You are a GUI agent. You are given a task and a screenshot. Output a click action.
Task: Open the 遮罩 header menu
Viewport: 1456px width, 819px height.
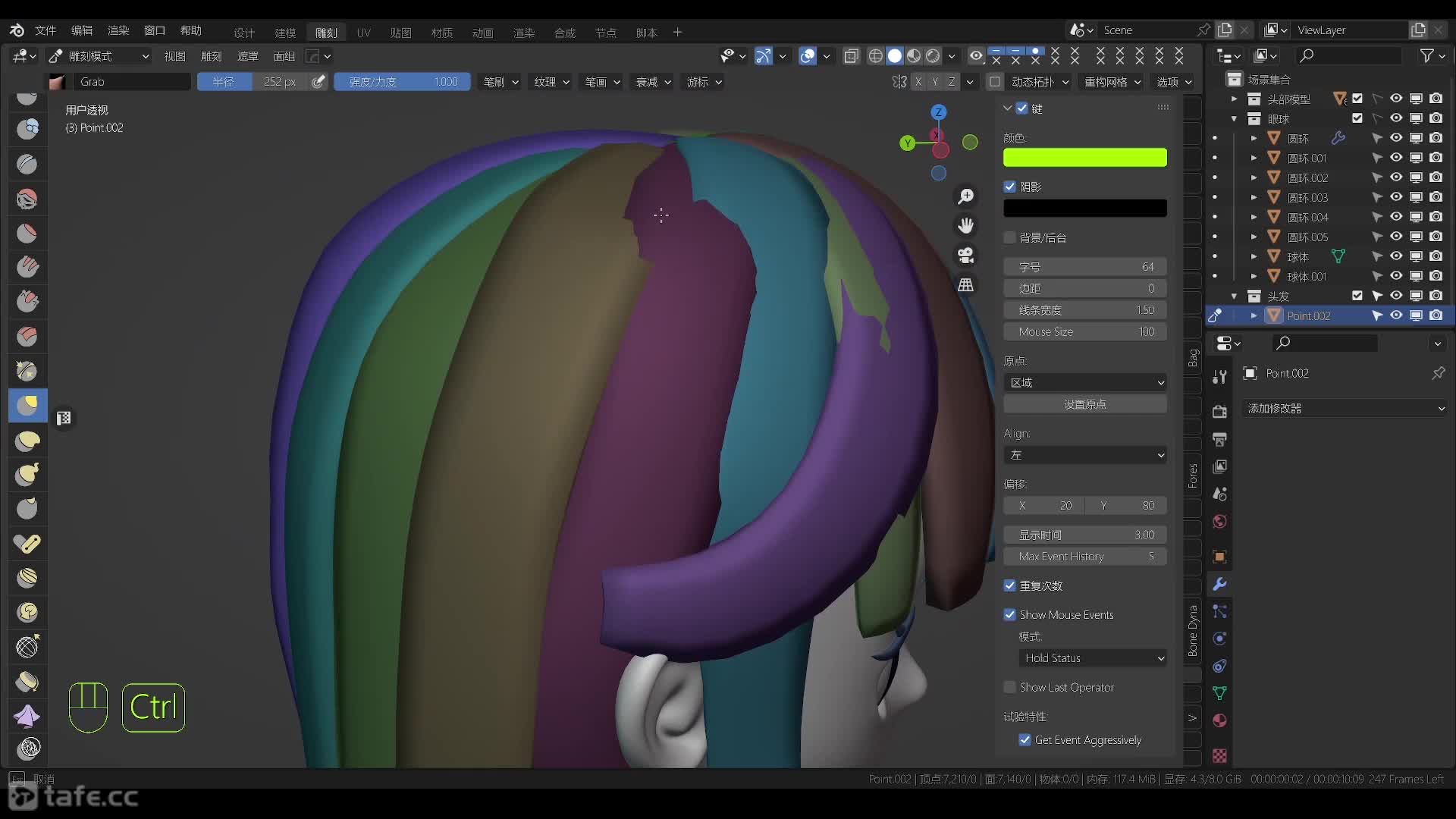(247, 56)
